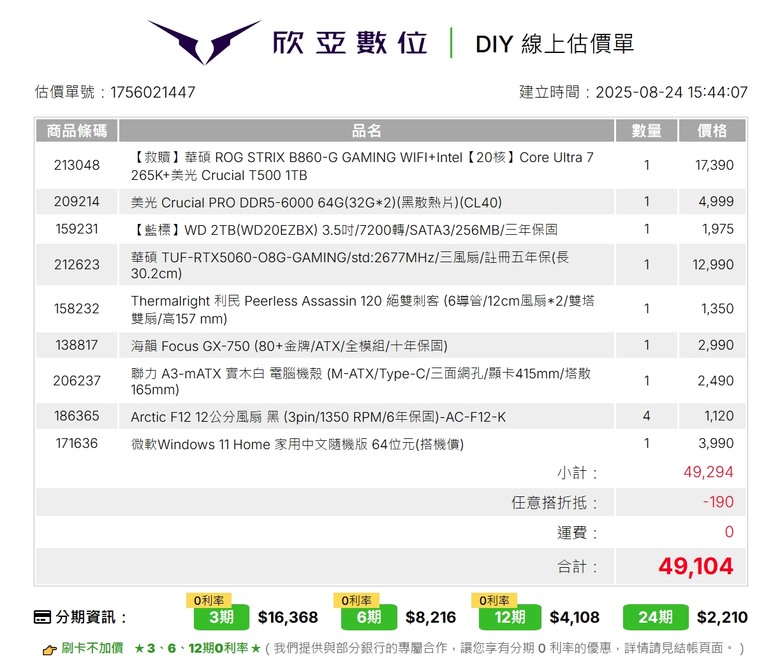Click the 聯力 A3-mATX 電腦機殼 product name
Screen dimensions: 780x668
[361, 381]
